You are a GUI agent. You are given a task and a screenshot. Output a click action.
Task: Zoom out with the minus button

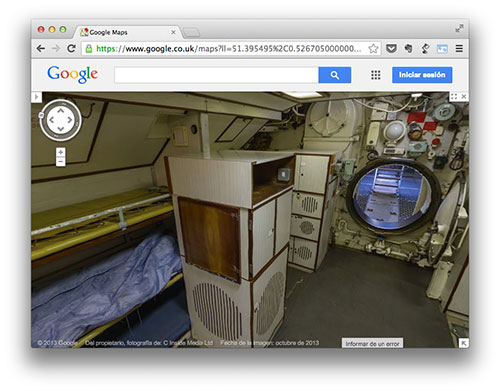pyautogui.click(x=60, y=162)
